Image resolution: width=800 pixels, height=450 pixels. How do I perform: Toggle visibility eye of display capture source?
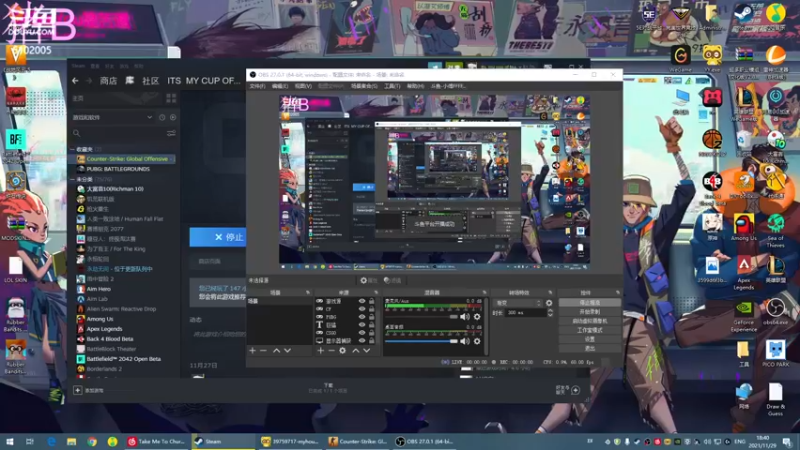[x=362, y=340]
